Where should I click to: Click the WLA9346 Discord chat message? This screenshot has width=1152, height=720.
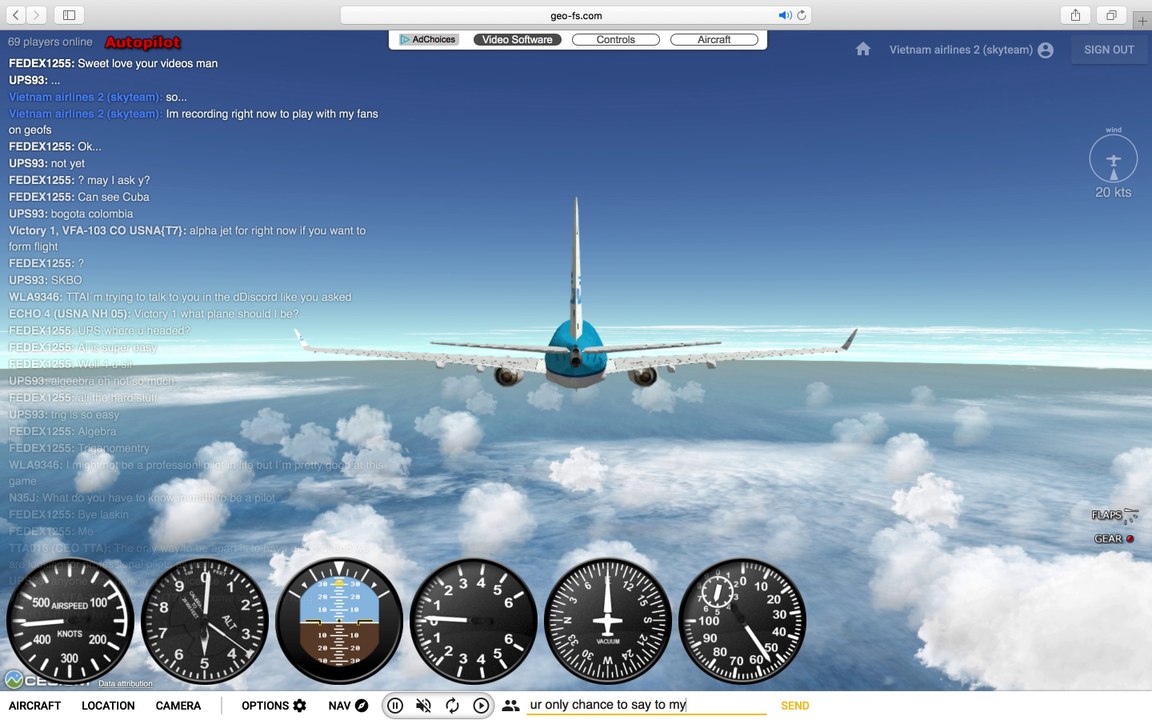click(x=180, y=297)
